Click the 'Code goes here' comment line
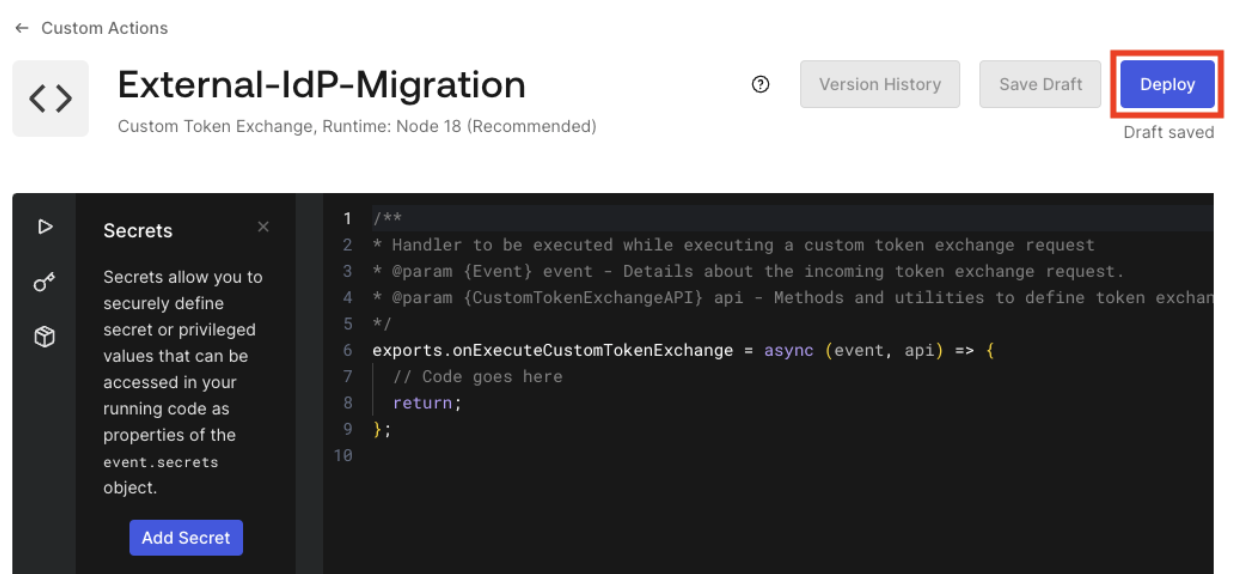 (477, 377)
